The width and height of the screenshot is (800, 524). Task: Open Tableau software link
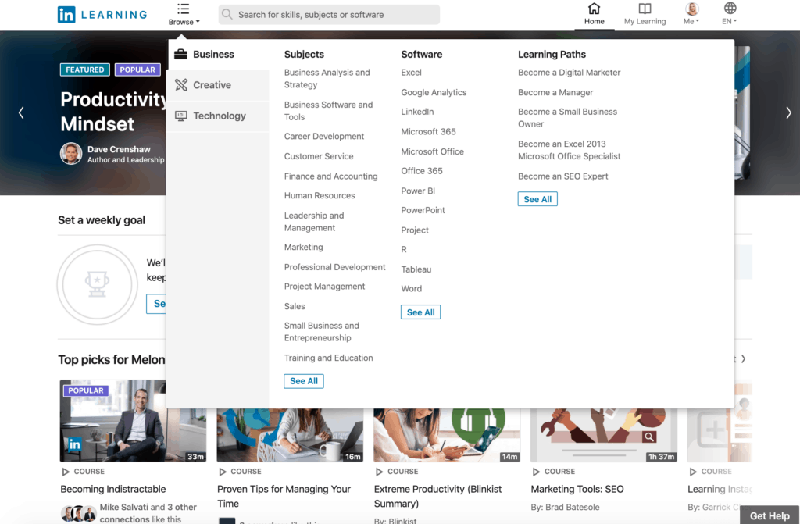[x=416, y=269]
